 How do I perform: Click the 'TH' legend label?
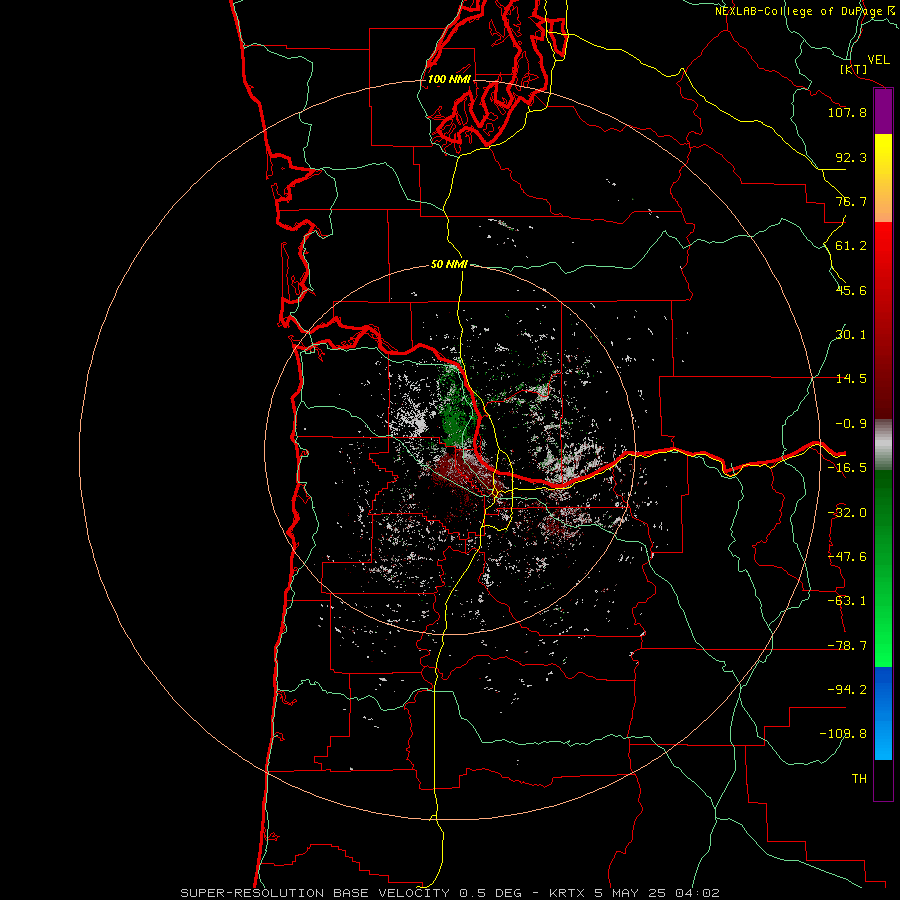(x=859, y=779)
